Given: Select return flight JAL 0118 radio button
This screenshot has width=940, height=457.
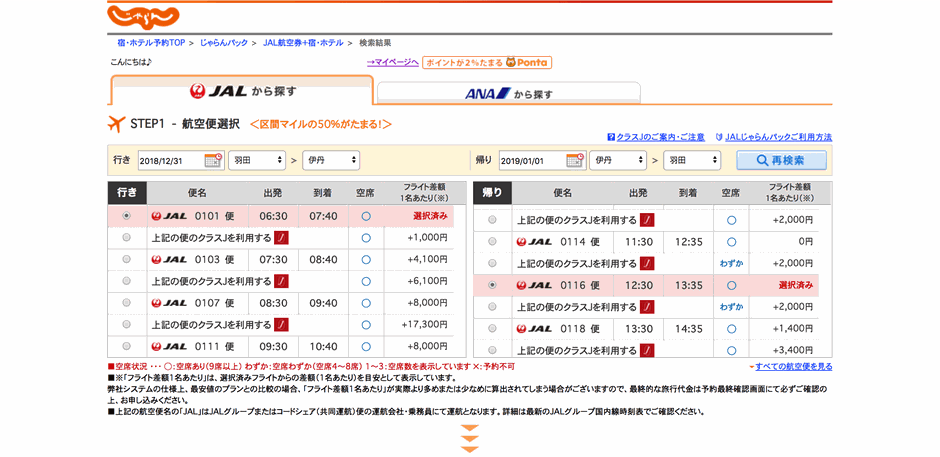Looking at the screenshot, I should (x=492, y=329).
